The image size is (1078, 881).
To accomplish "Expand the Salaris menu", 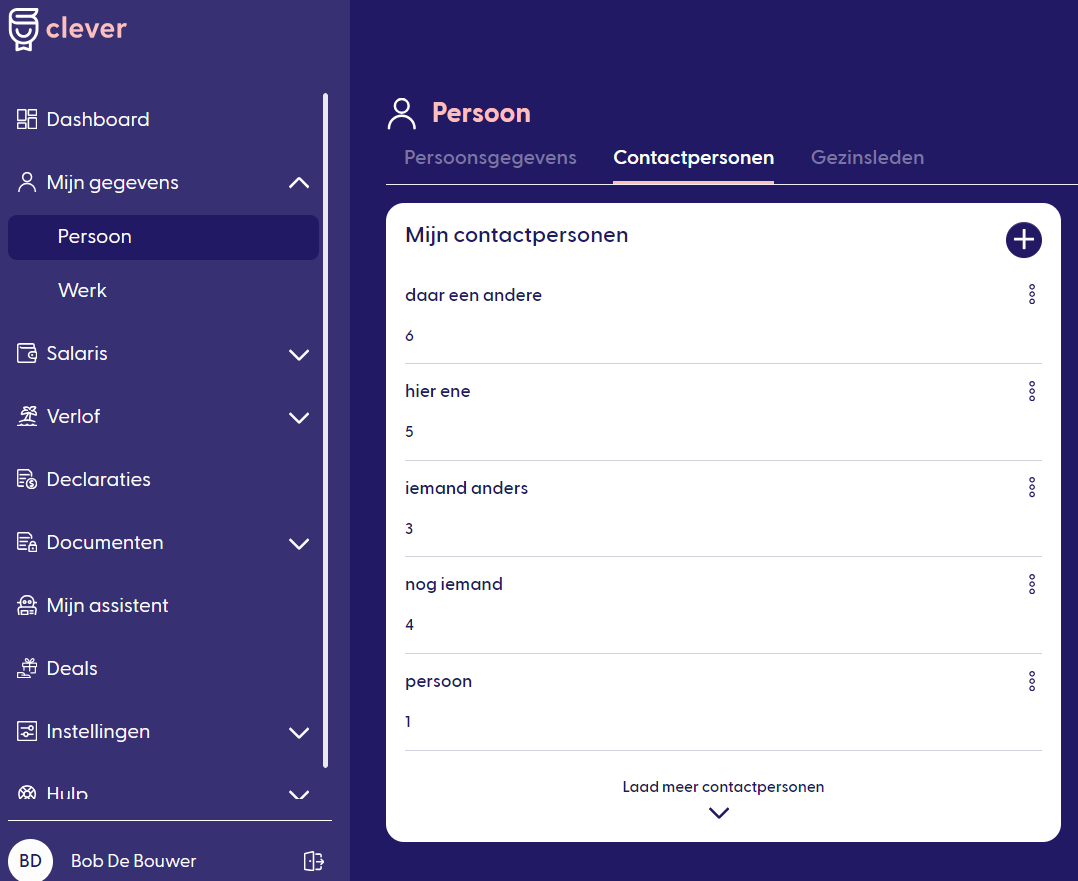I will coord(298,354).
